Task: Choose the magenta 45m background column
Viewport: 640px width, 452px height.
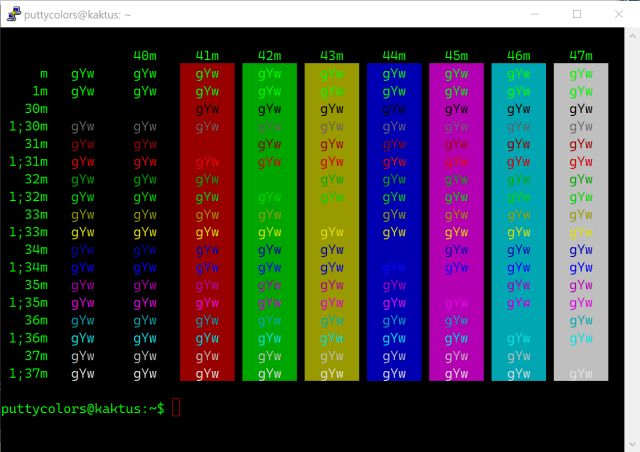Action: coord(456,222)
